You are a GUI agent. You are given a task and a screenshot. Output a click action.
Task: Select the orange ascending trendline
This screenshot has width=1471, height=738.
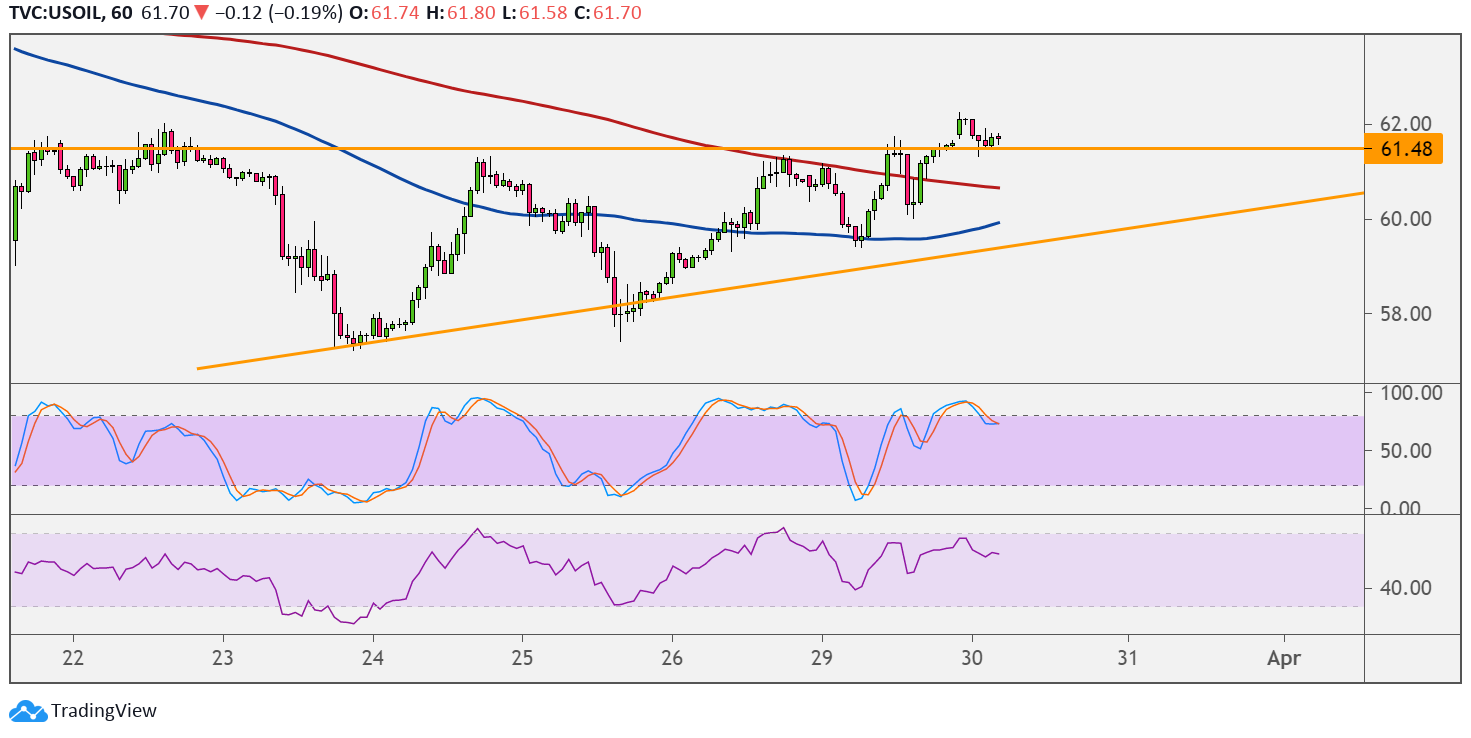(780, 280)
